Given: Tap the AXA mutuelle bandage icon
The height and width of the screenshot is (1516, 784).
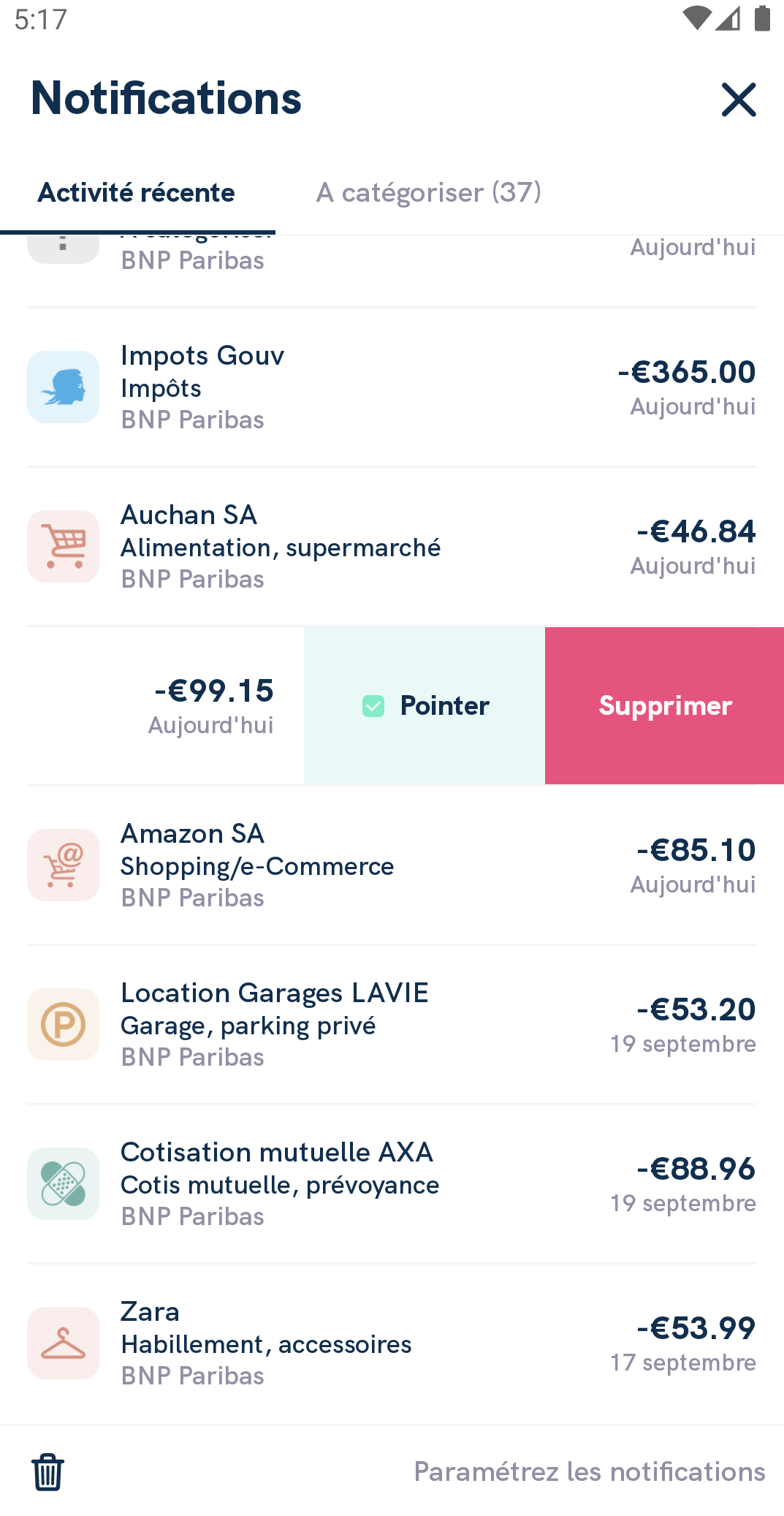Looking at the screenshot, I should 64,1183.
